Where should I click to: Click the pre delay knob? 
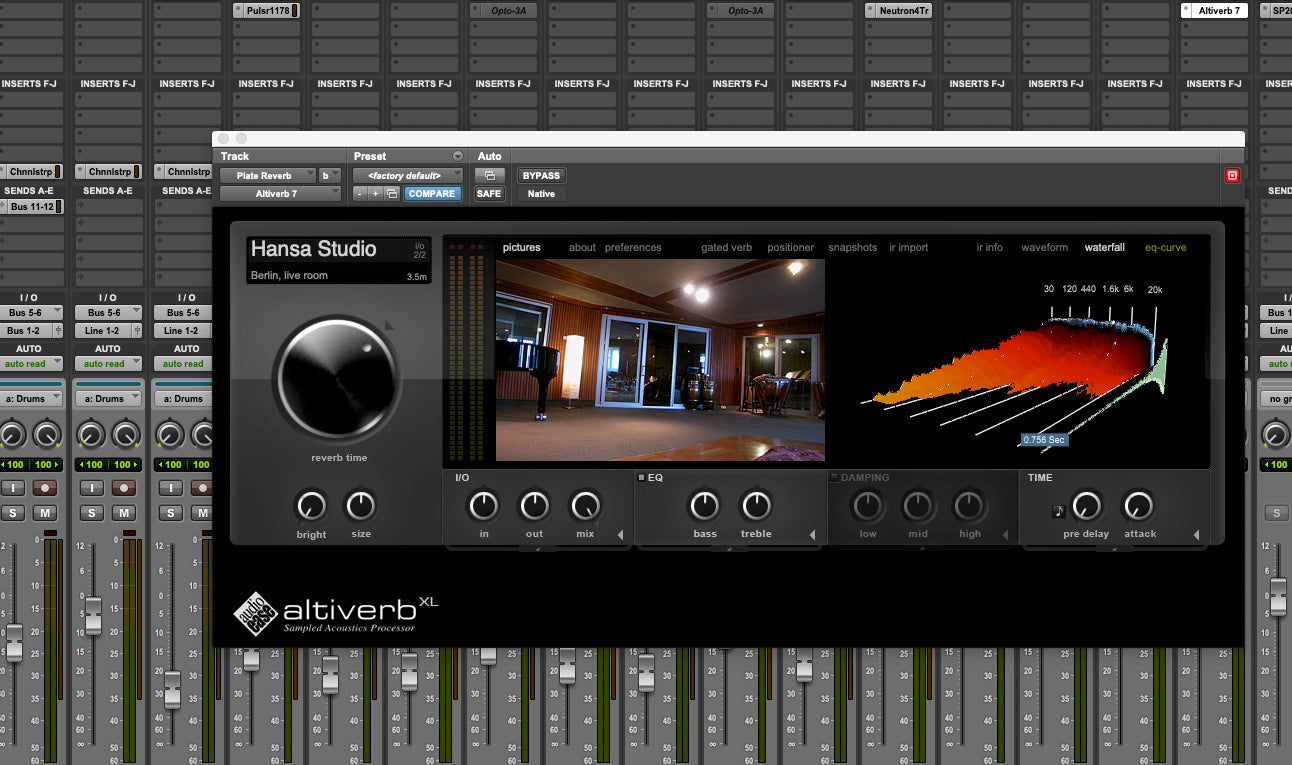pos(1087,506)
